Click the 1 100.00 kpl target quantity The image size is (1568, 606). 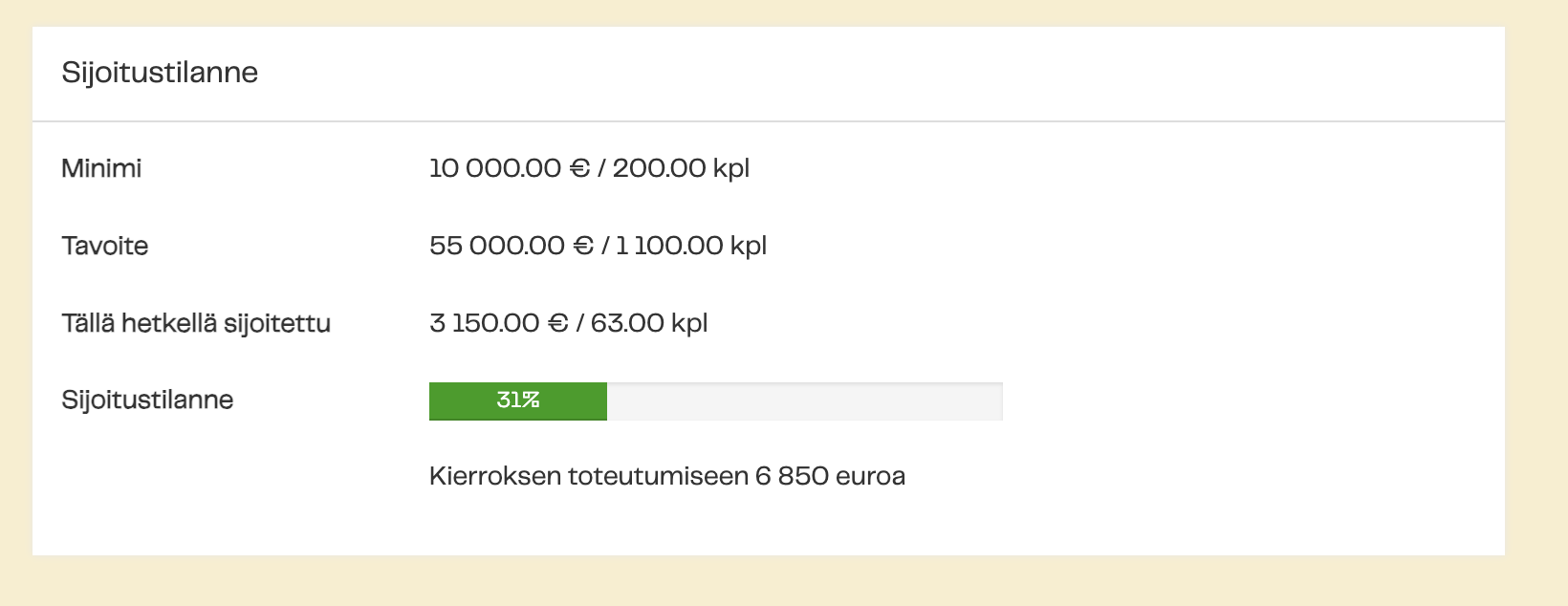click(691, 247)
